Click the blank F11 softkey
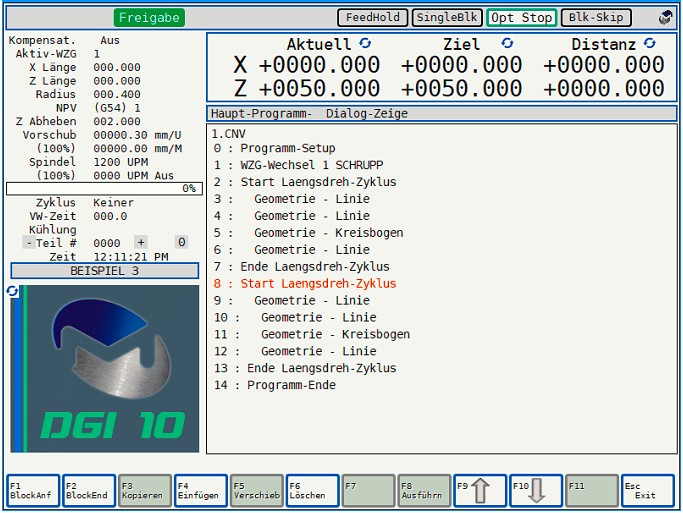683x513 pixels. tap(592, 491)
